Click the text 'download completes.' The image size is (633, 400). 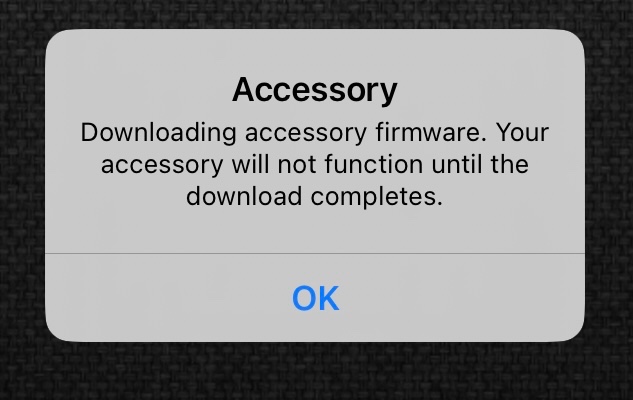314,197
